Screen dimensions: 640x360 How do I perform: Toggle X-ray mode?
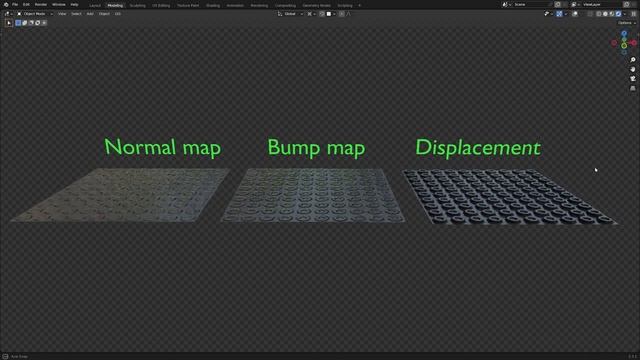(x=590, y=14)
